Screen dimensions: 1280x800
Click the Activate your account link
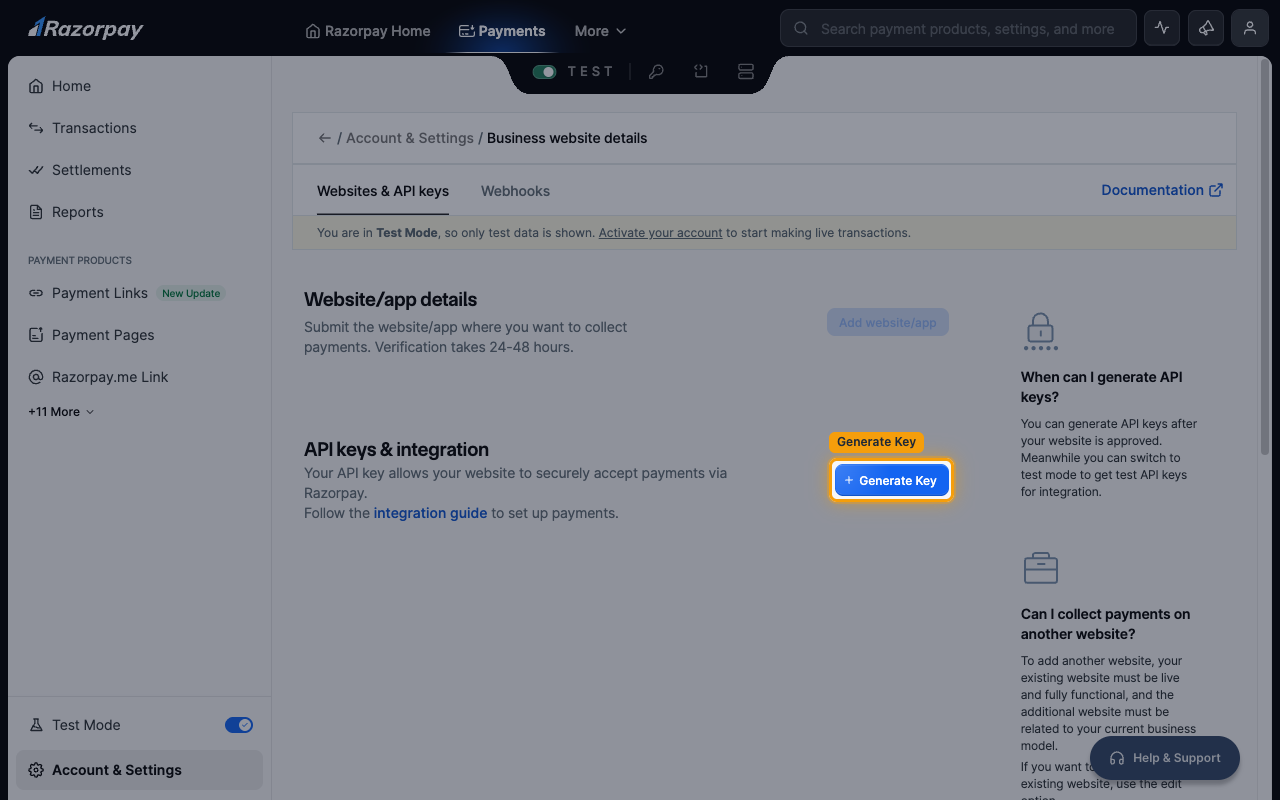point(660,233)
